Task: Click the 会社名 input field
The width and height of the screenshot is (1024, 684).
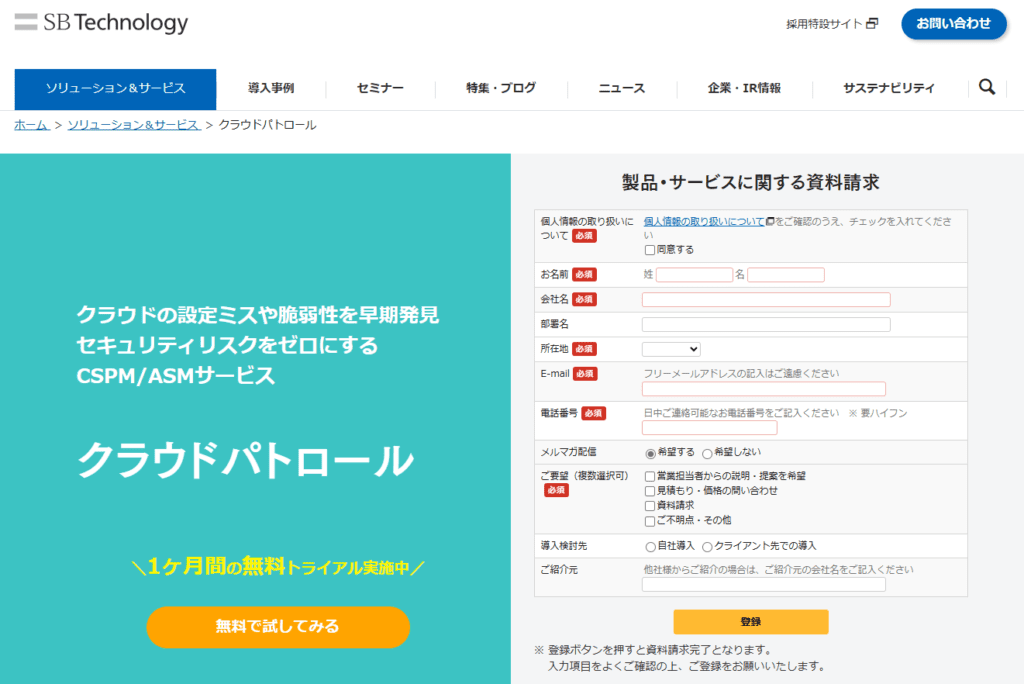Action: tap(766, 299)
